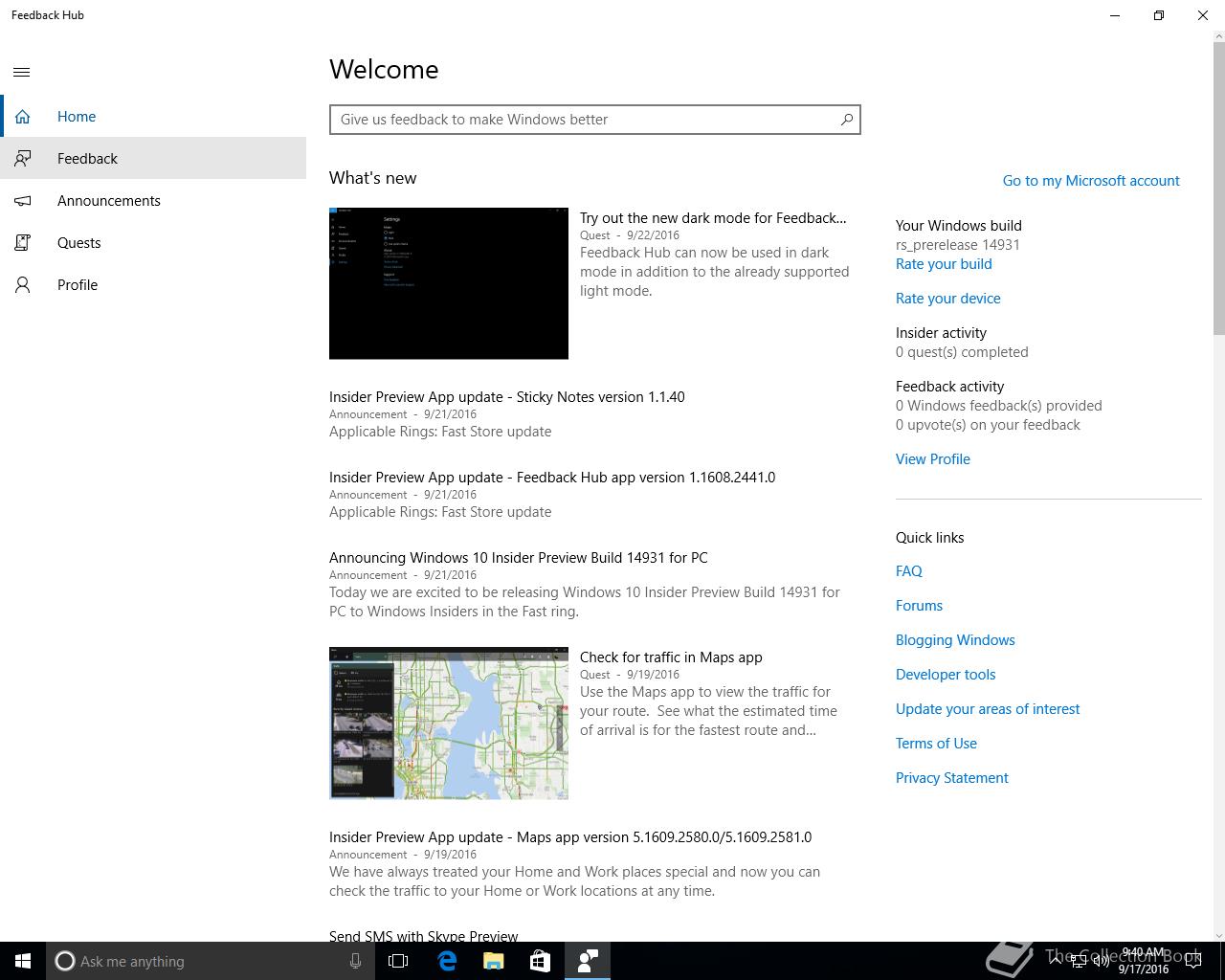Click Rate your build link
The height and width of the screenshot is (980, 1225).
(944, 264)
